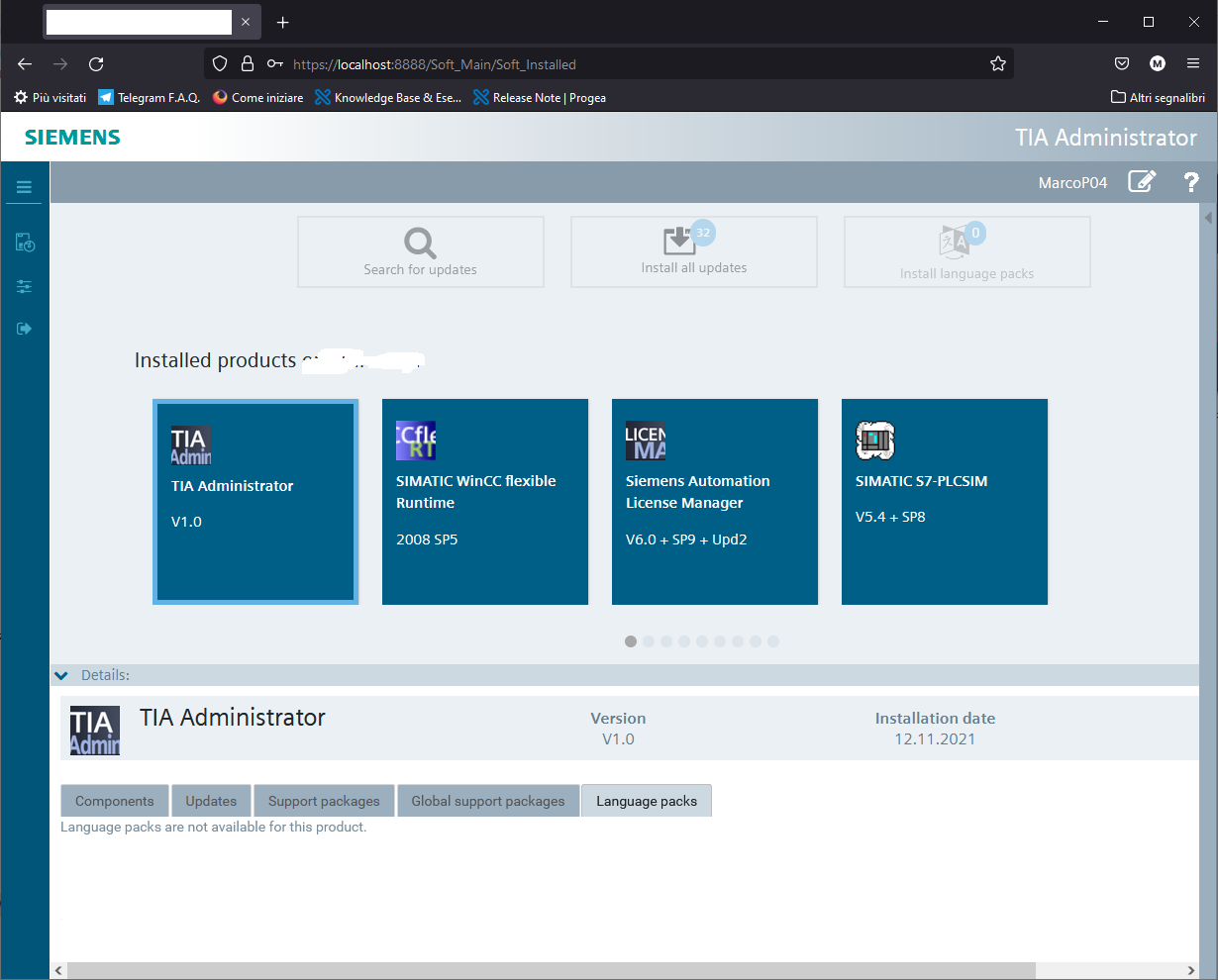Click the padlock site security icon
This screenshot has width=1218, height=980.
point(248,64)
